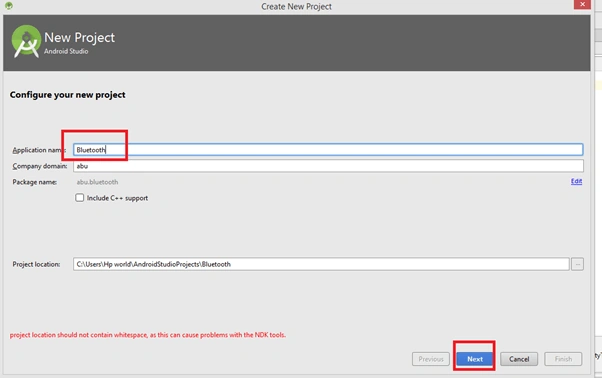
Task: Click the project location whitespace warning
Action: click(148, 335)
